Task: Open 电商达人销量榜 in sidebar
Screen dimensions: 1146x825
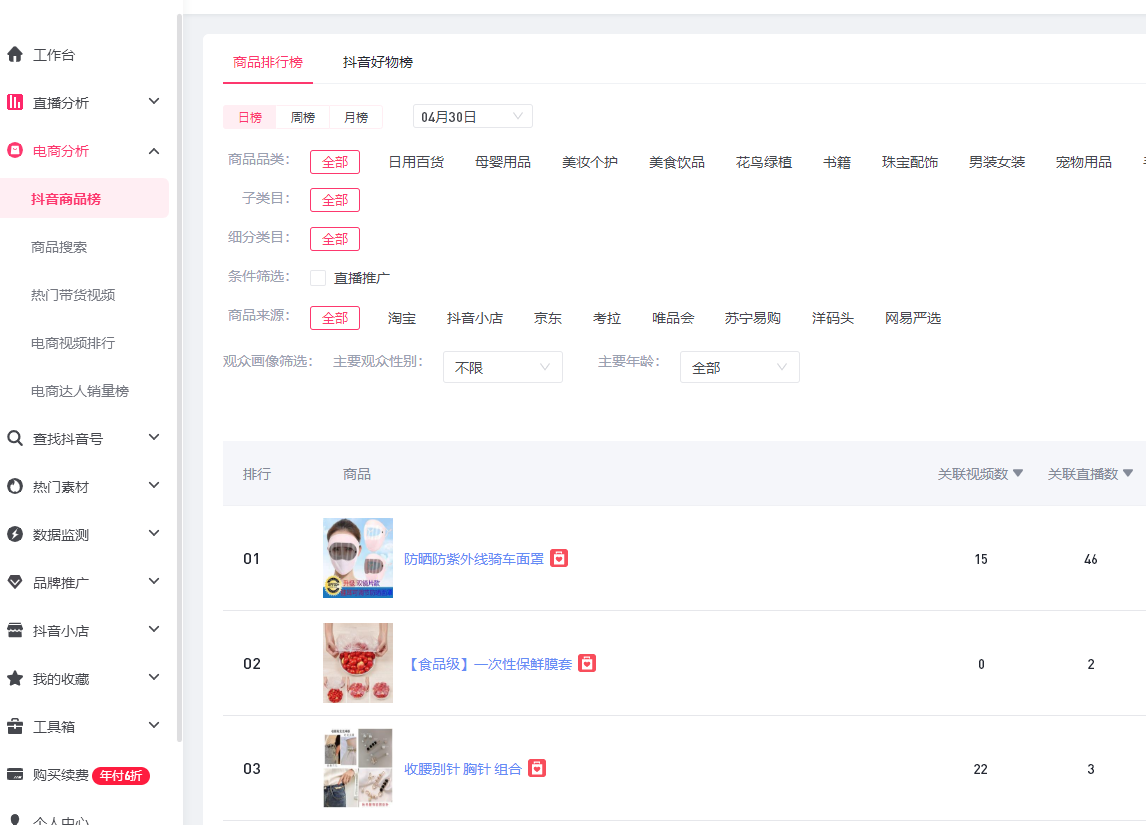Action: click(80, 391)
